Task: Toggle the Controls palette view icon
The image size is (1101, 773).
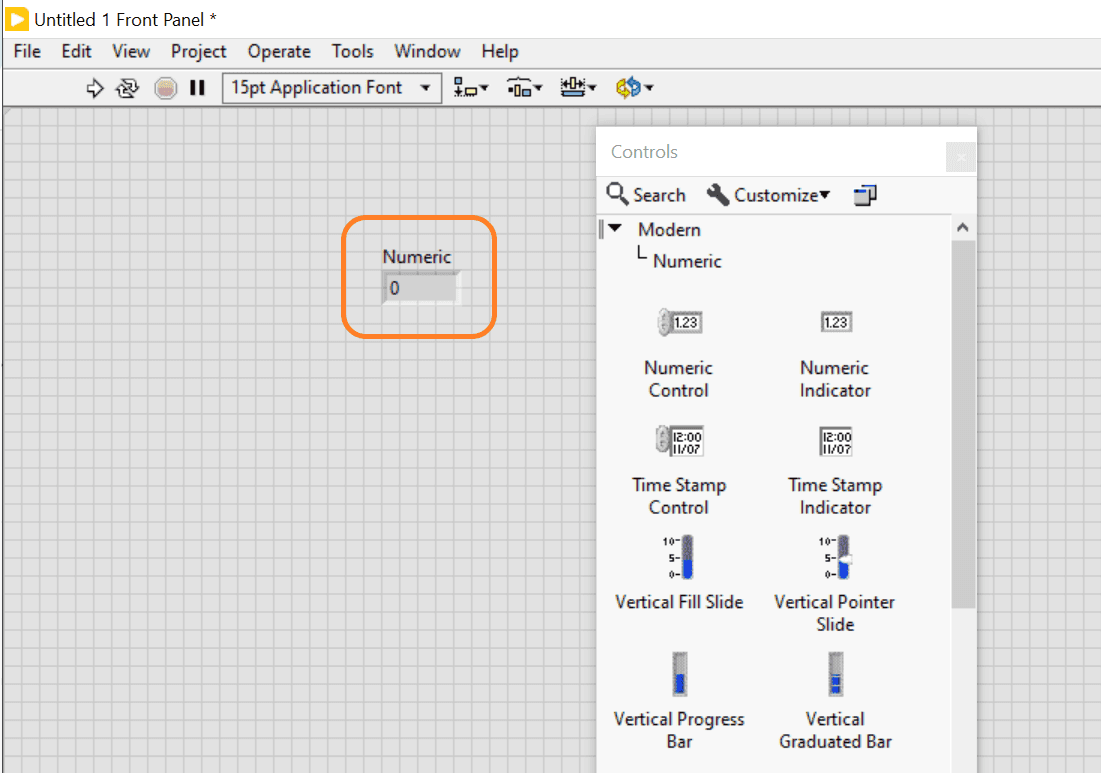Action: pyautogui.click(x=865, y=195)
